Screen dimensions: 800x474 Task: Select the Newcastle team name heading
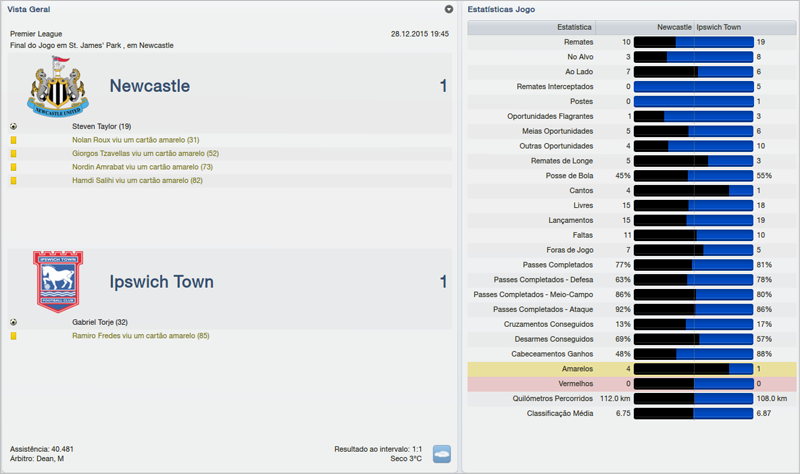click(x=149, y=87)
